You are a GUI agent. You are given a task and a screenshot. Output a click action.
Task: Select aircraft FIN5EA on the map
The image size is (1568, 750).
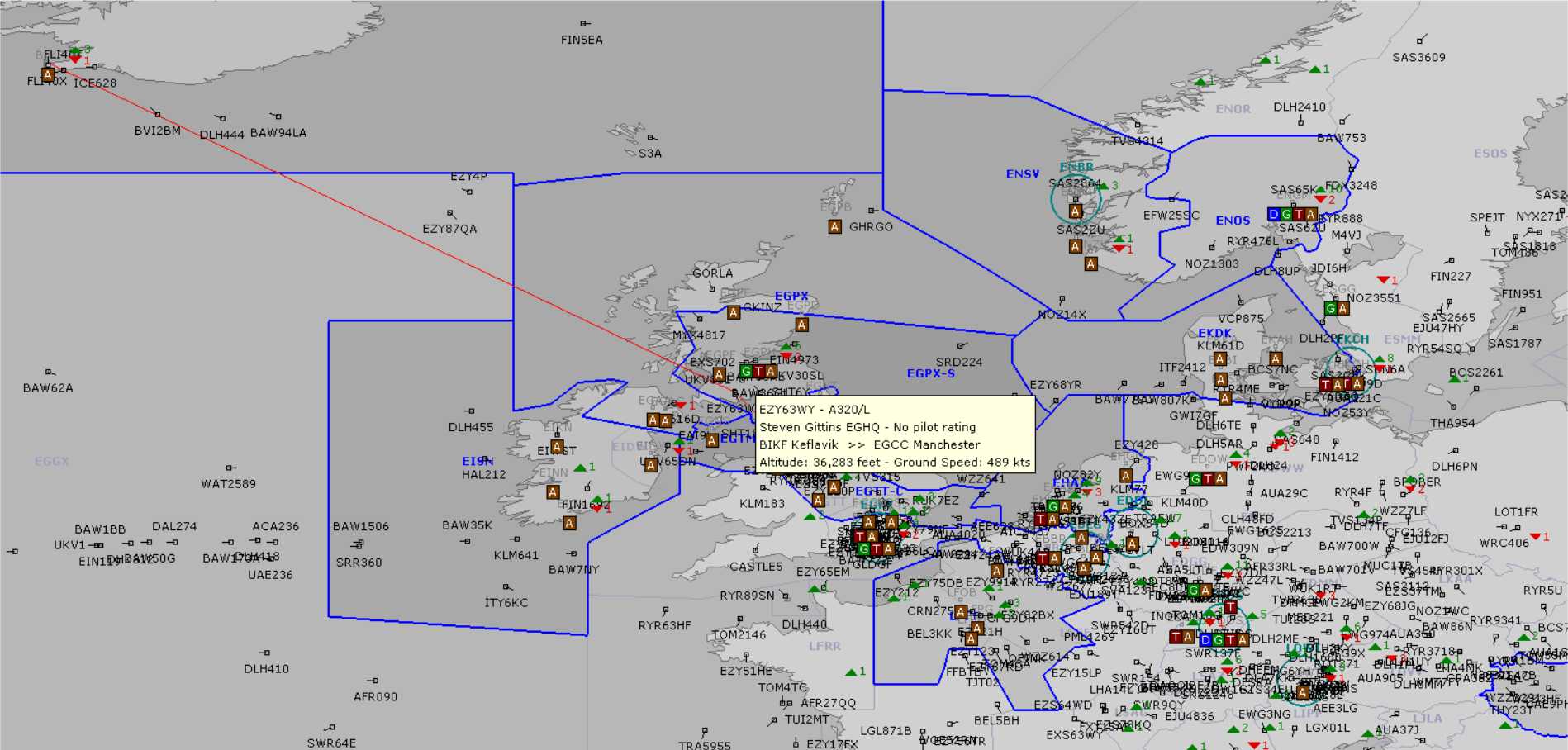coord(582,40)
